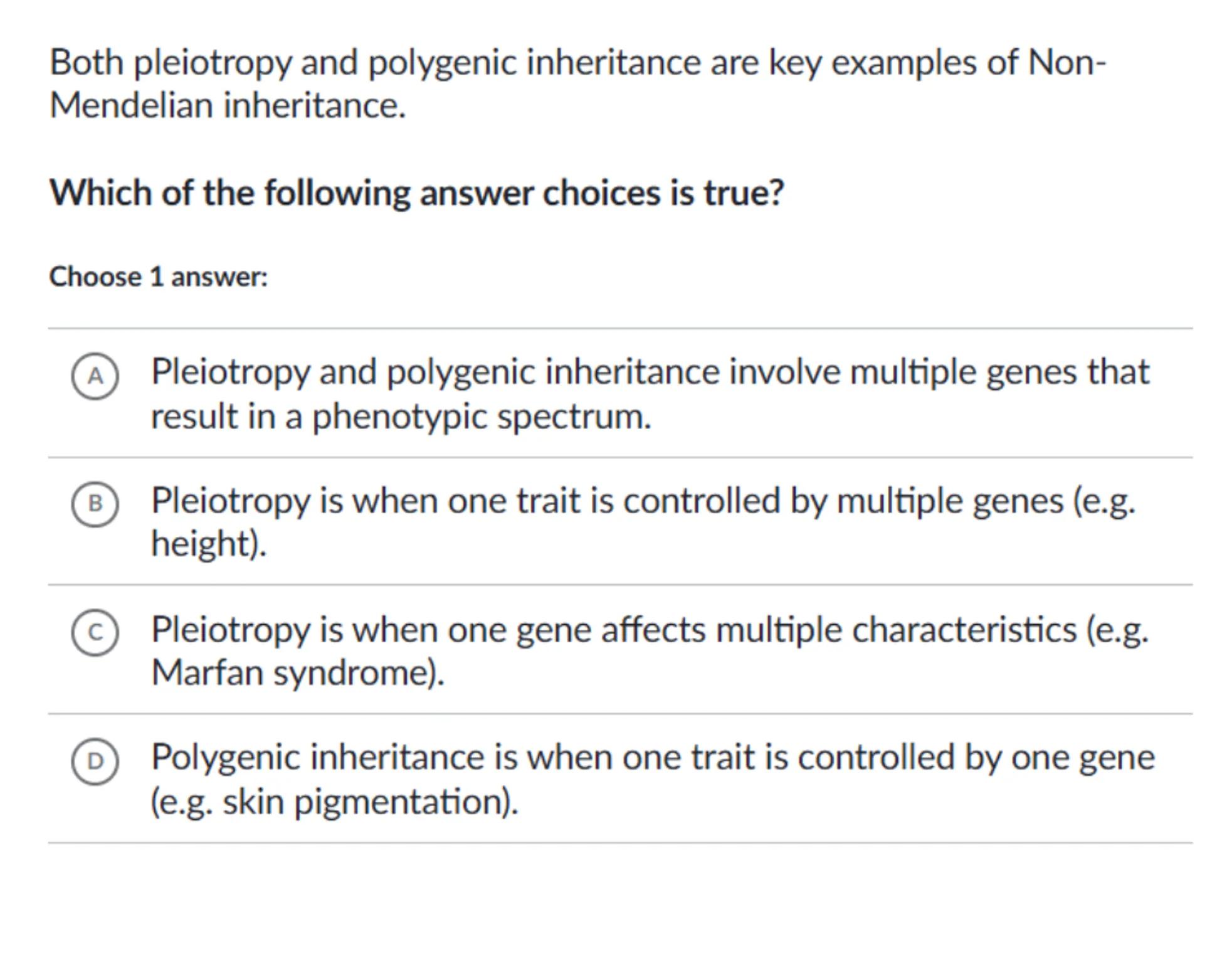Image resolution: width=1232 pixels, height=961 pixels.
Task: Click 'phenotypic spectrum' in option A
Action: pyautogui.click(x=481, y=416)
